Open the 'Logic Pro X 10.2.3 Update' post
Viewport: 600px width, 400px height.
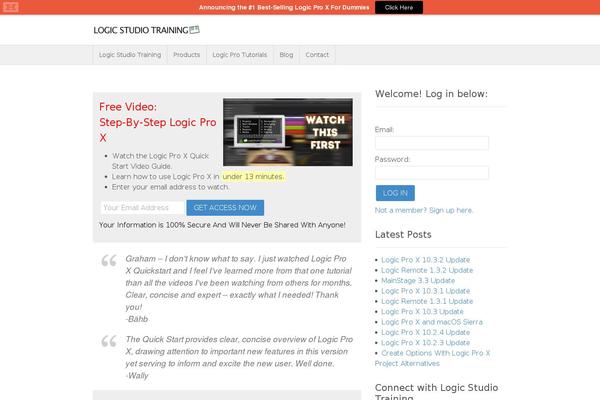click(x=426, y=343)
